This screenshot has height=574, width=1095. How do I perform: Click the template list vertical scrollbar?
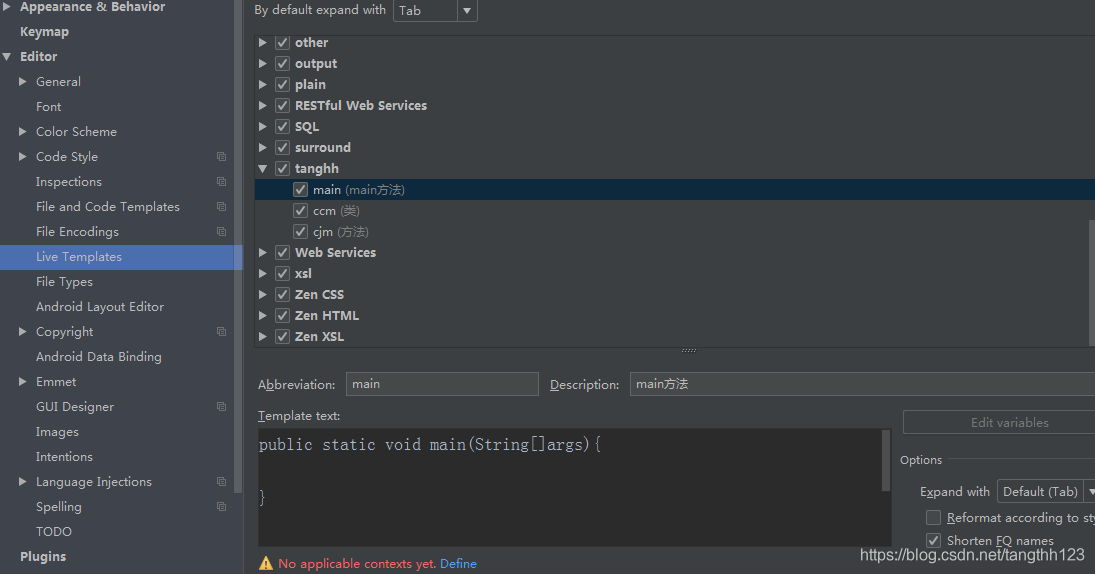pyautogui.click(x=1091, y=280)
